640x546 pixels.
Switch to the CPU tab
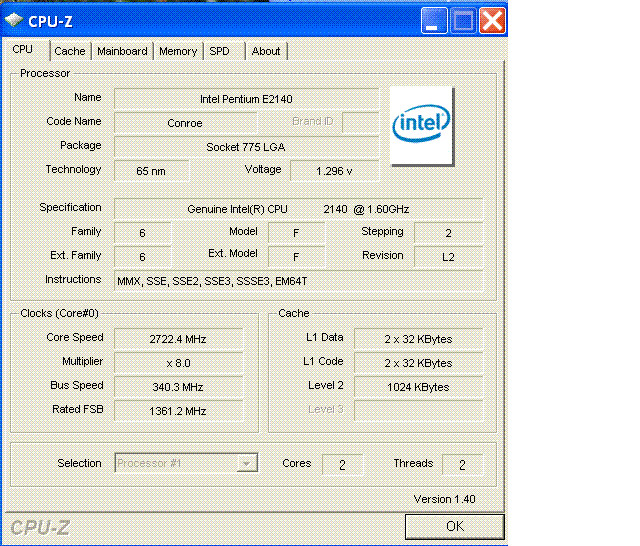pyautogui.click(x=25, y=50)
